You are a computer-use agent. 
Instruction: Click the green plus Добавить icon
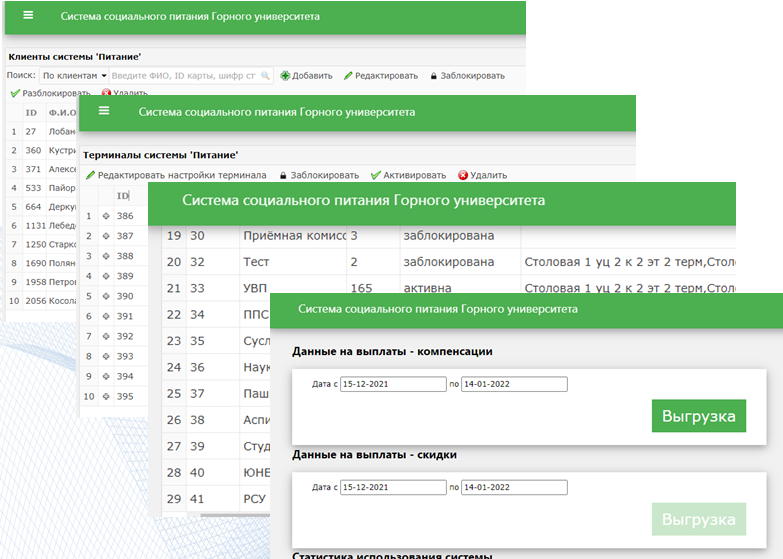point(285,76)
